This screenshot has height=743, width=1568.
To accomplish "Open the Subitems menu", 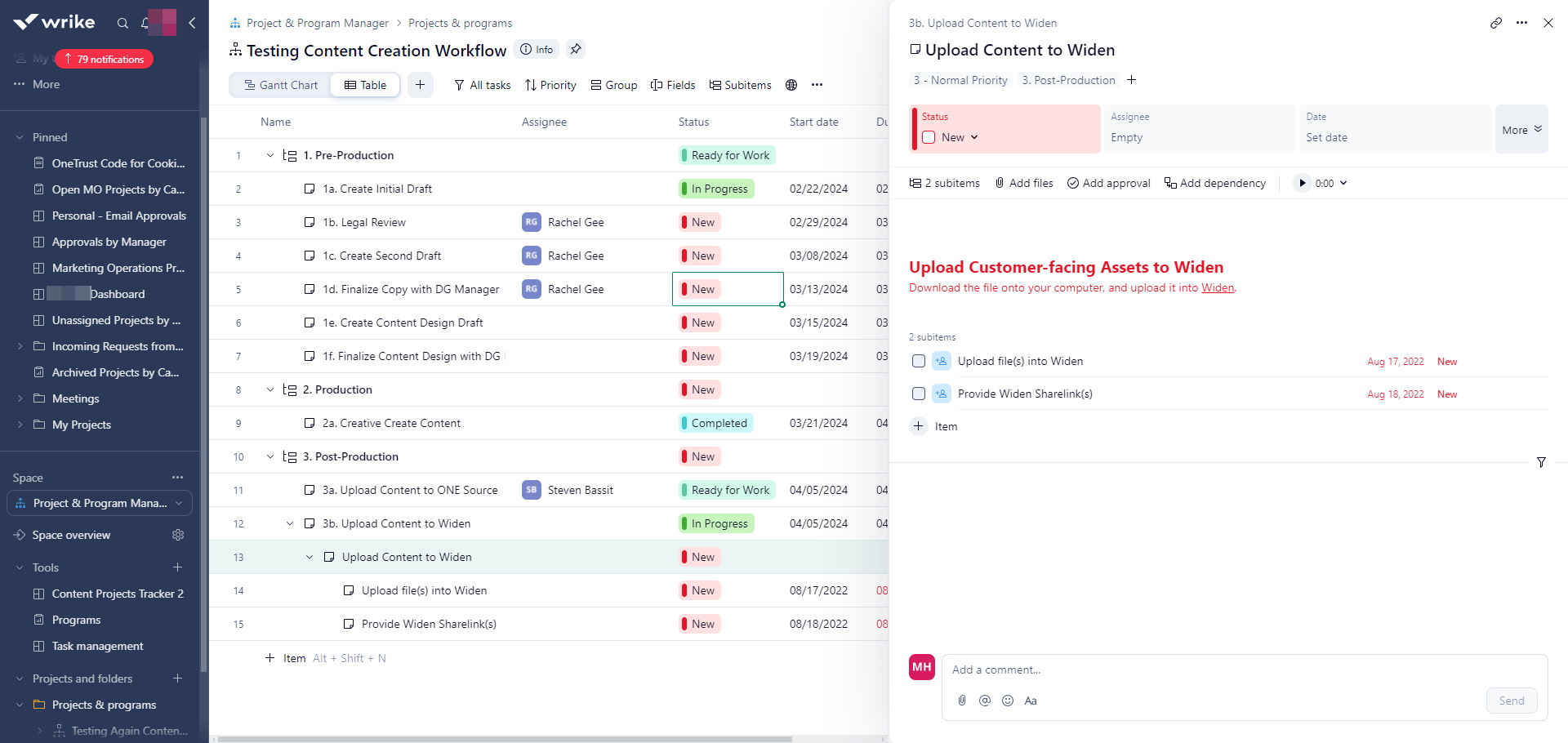I will tap(740, 85).
